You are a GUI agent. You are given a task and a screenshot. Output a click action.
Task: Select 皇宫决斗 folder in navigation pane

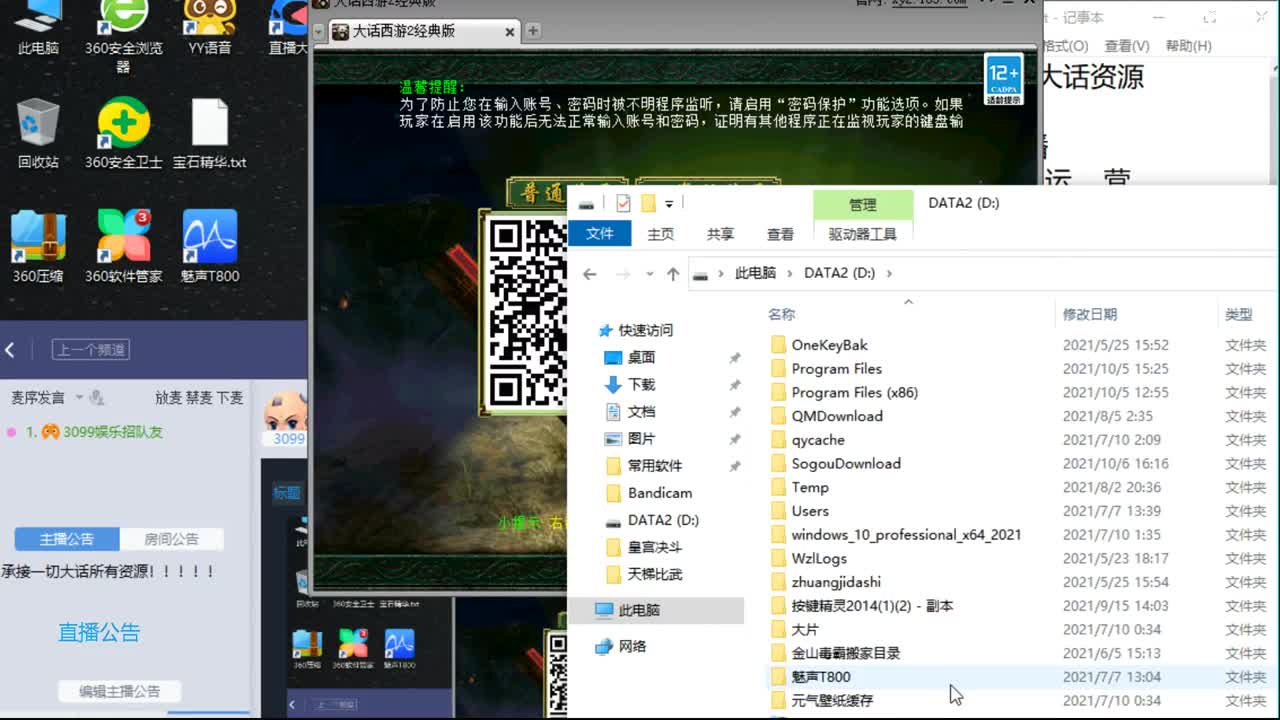pos(644,547)
